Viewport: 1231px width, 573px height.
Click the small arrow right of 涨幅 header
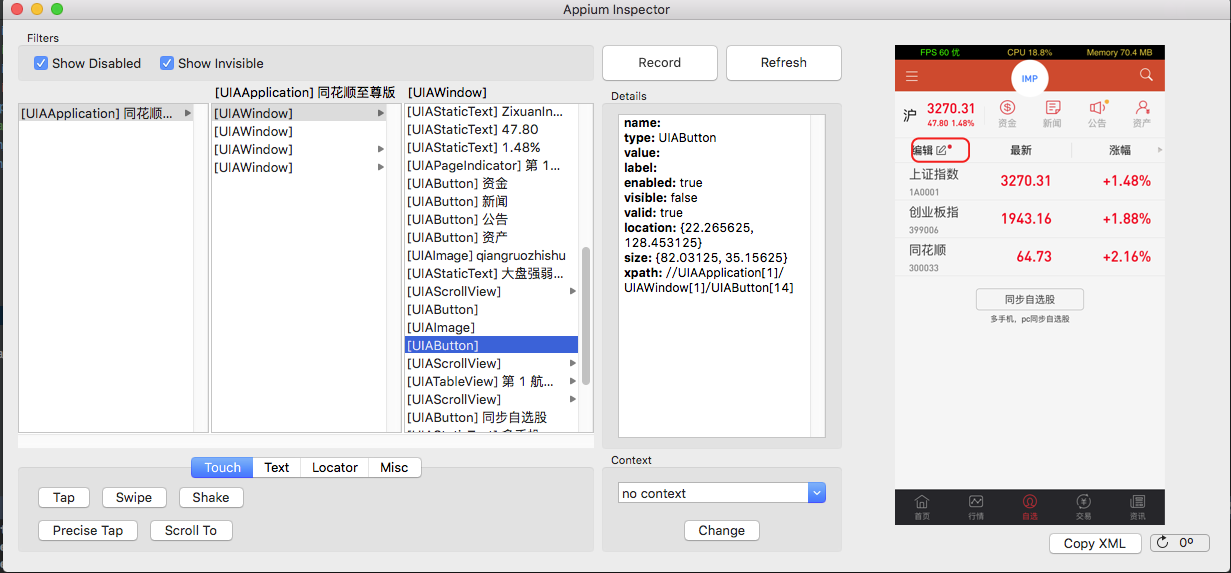(x=1160, y=150)
